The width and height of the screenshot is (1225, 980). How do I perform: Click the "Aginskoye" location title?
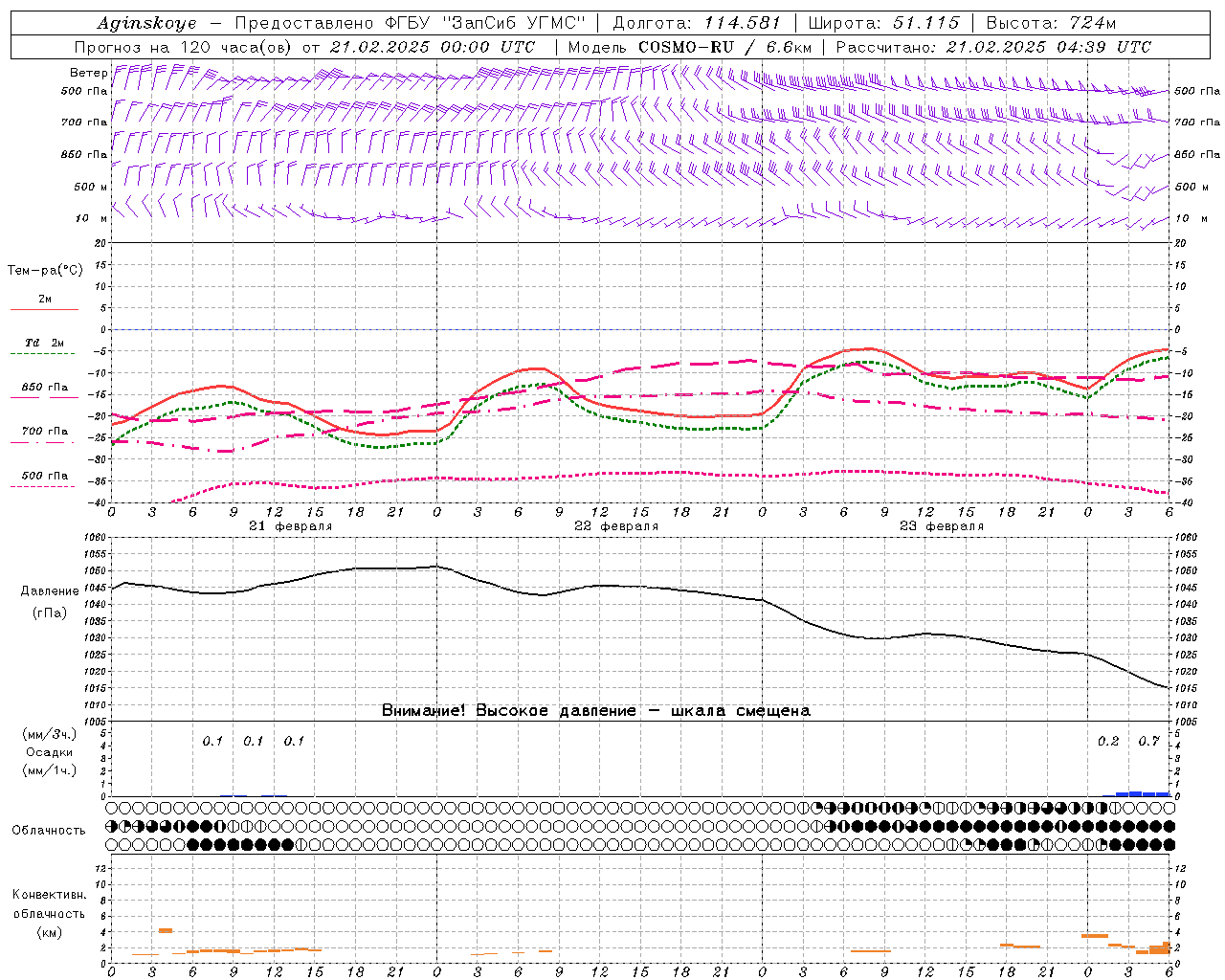(147, 24)
